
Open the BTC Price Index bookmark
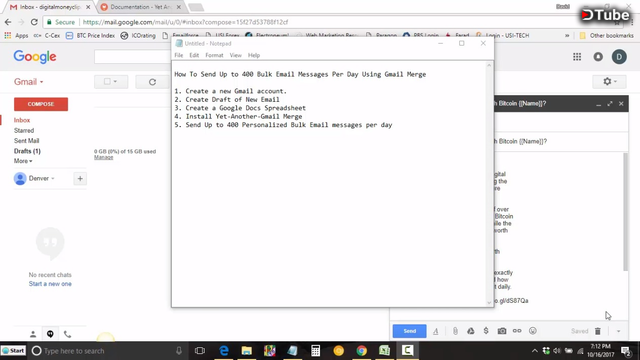pyautogui.click(x=90, y=36)
